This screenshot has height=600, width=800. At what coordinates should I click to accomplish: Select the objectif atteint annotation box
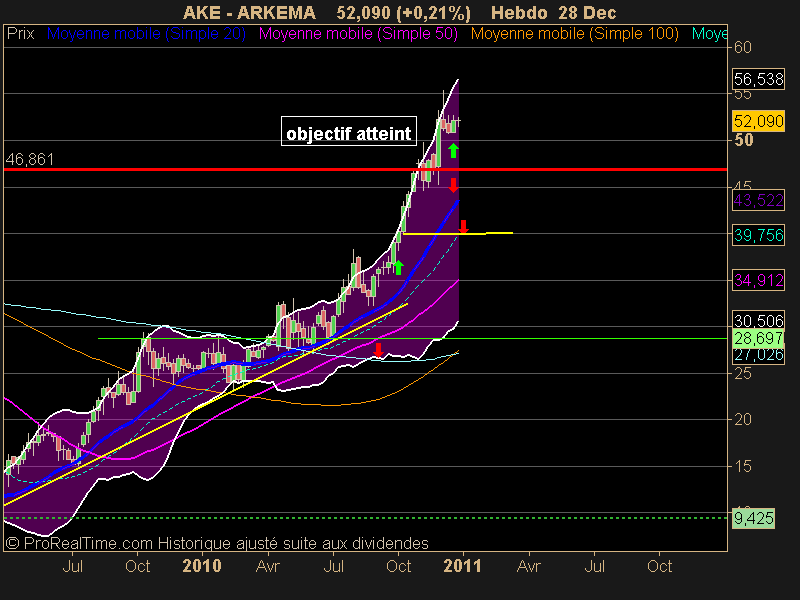pos(349,131)
